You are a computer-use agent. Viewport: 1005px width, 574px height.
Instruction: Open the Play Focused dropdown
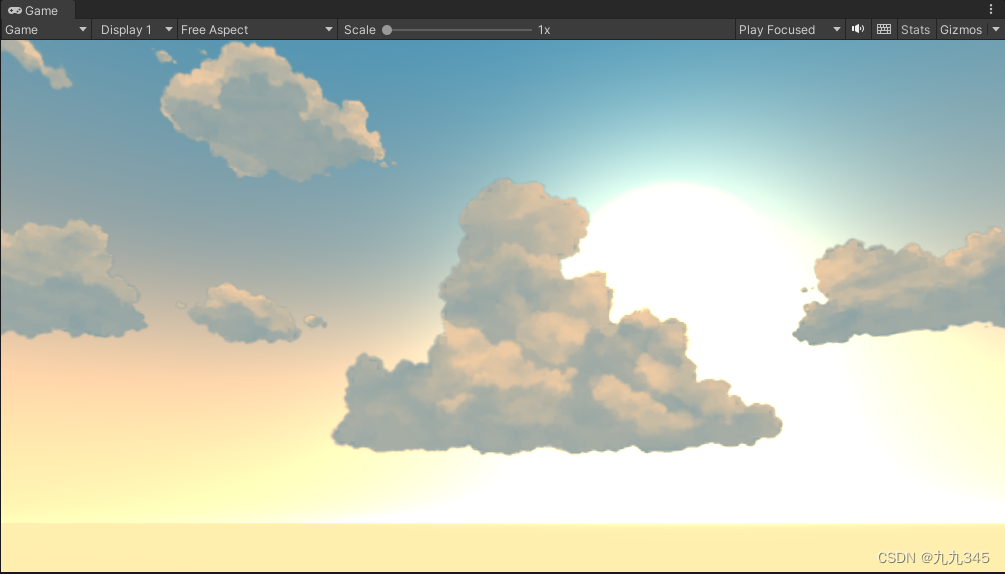point(789,29)
